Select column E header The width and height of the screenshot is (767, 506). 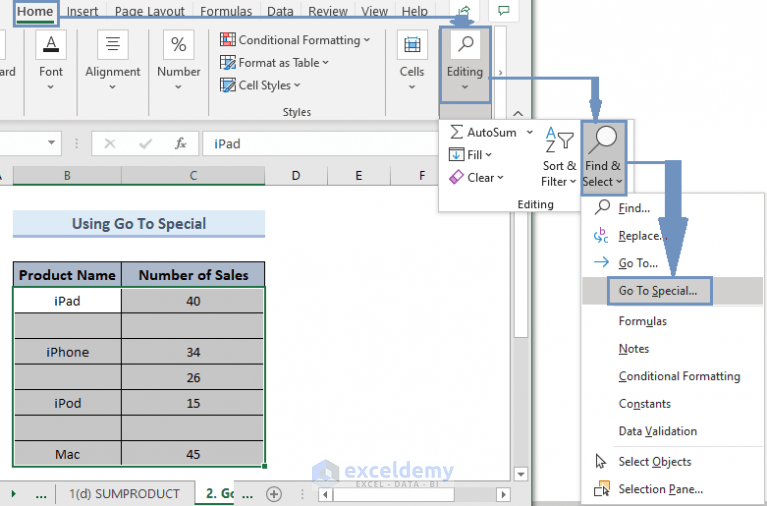359,176
